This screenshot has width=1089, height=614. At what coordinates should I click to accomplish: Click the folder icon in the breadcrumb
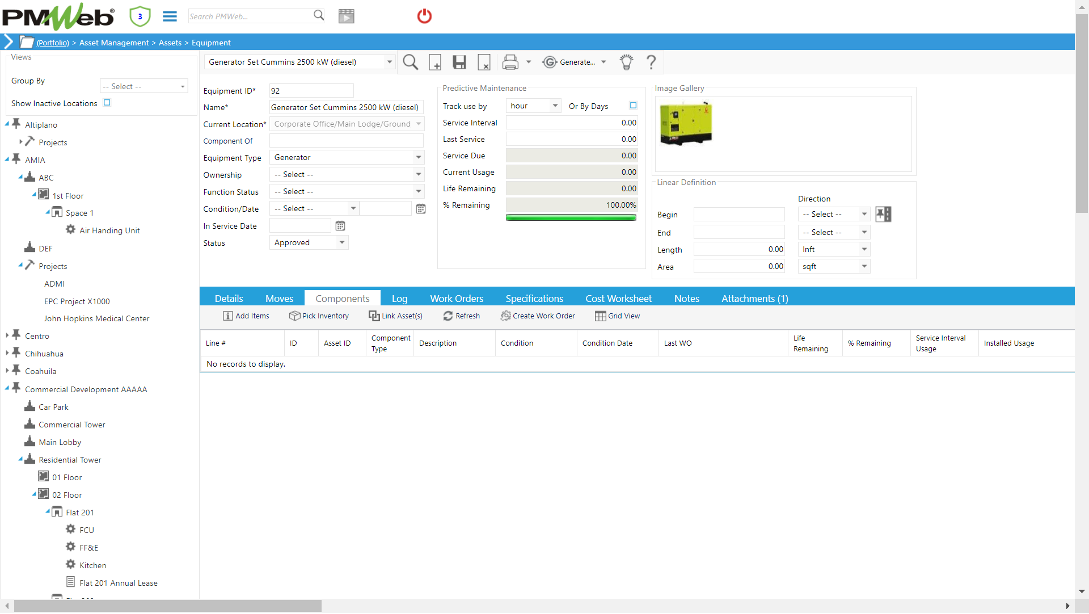click(x=27, y=42)
